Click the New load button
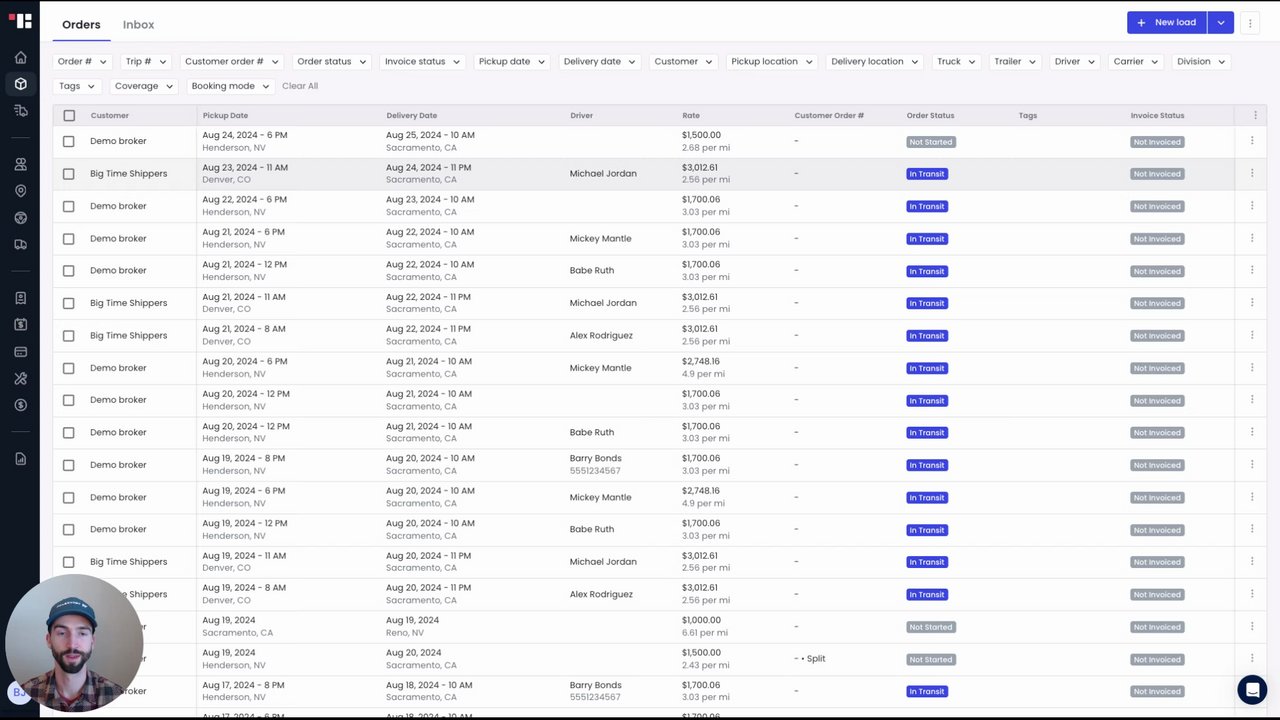 point(1166,23)
